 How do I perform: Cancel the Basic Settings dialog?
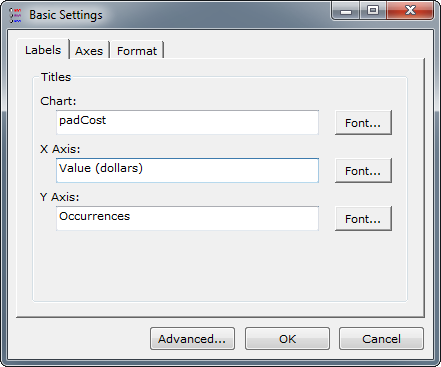tap(381, 339)
